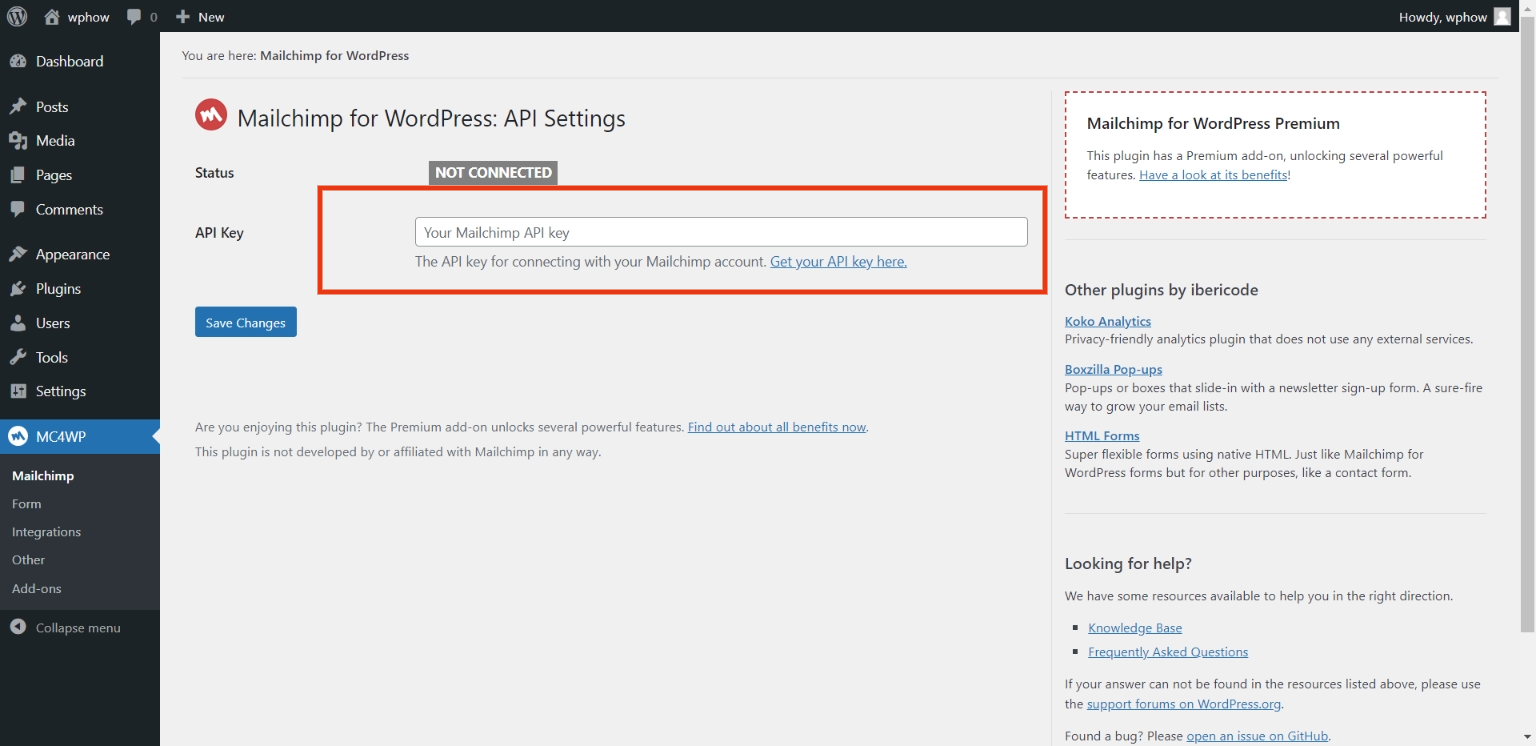Click Howdy, wphow account text
1536x746 pixels.
point(1443,17)
